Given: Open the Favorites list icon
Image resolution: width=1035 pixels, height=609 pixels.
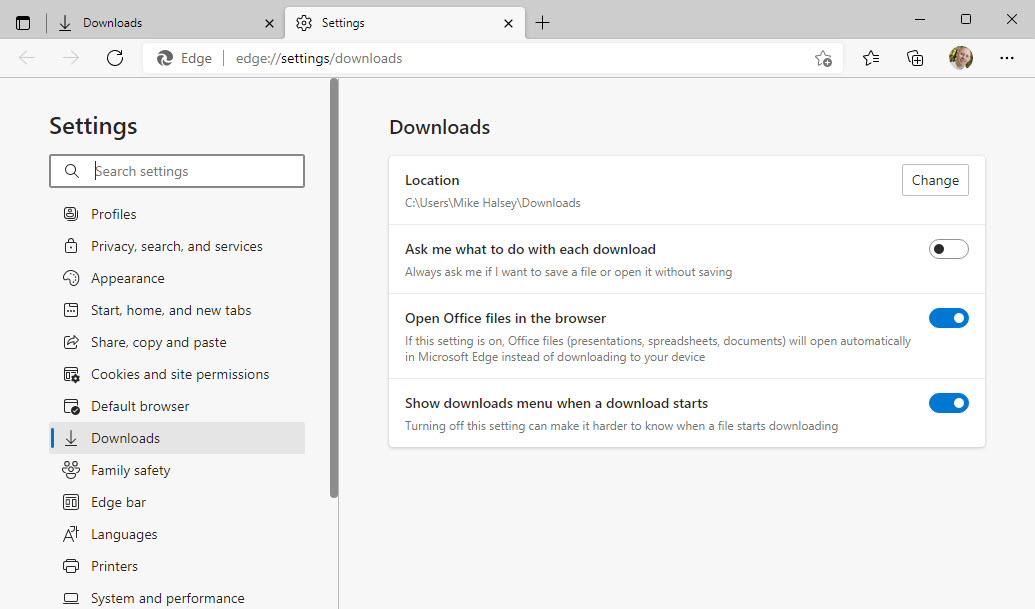Looking at the screenshot, I should pyautogui.click(x=871, y=58).
